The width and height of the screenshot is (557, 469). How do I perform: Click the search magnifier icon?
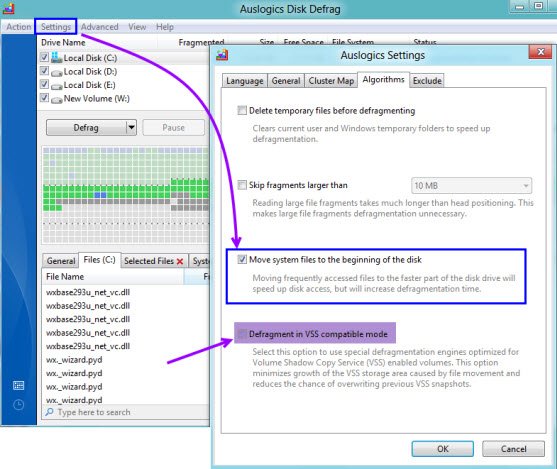[x=49, y=412]
